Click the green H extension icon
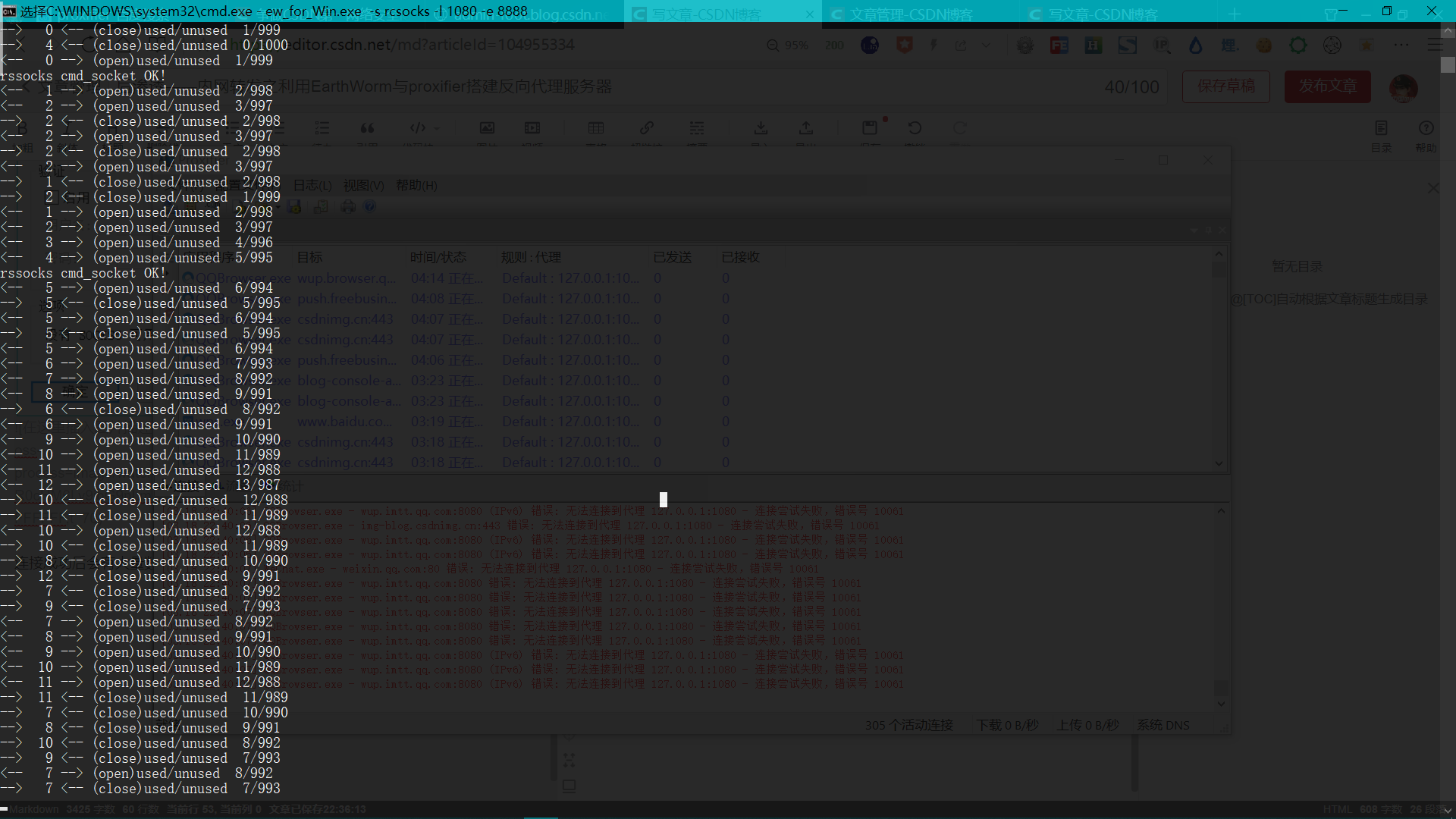This screenshot has width=1456, height=819. [x=1093, y=45]
